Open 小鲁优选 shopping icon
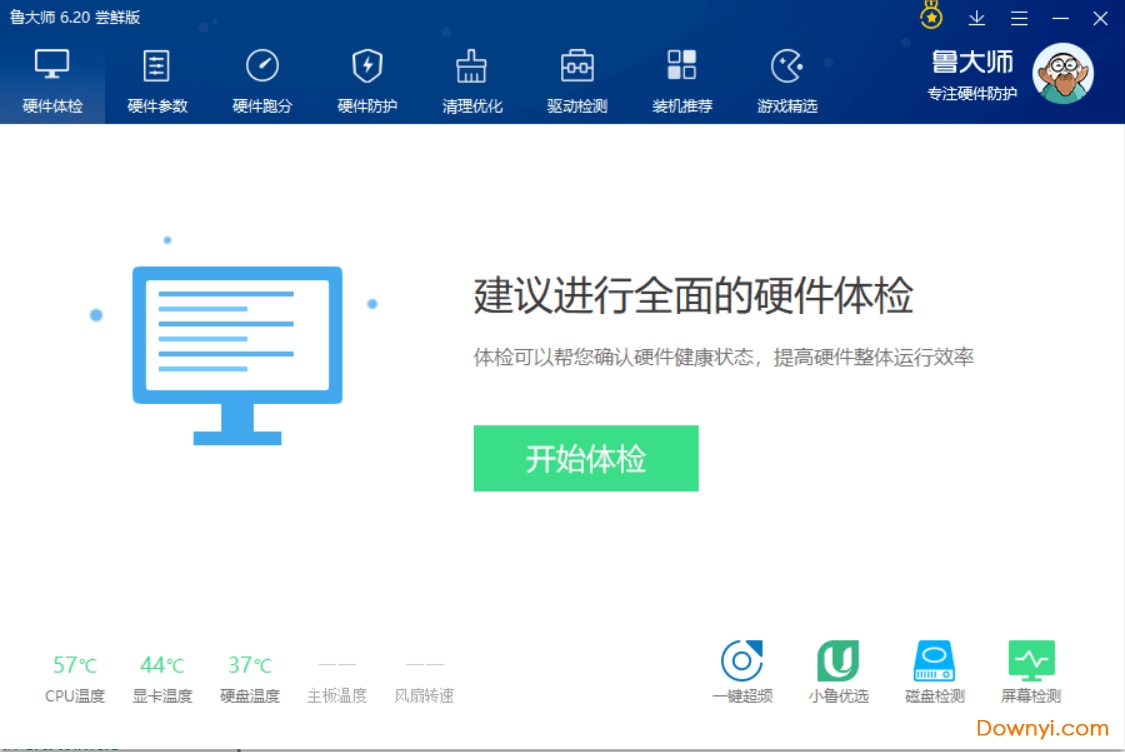Screen dimensions: 1125x752 pos(838,671)
